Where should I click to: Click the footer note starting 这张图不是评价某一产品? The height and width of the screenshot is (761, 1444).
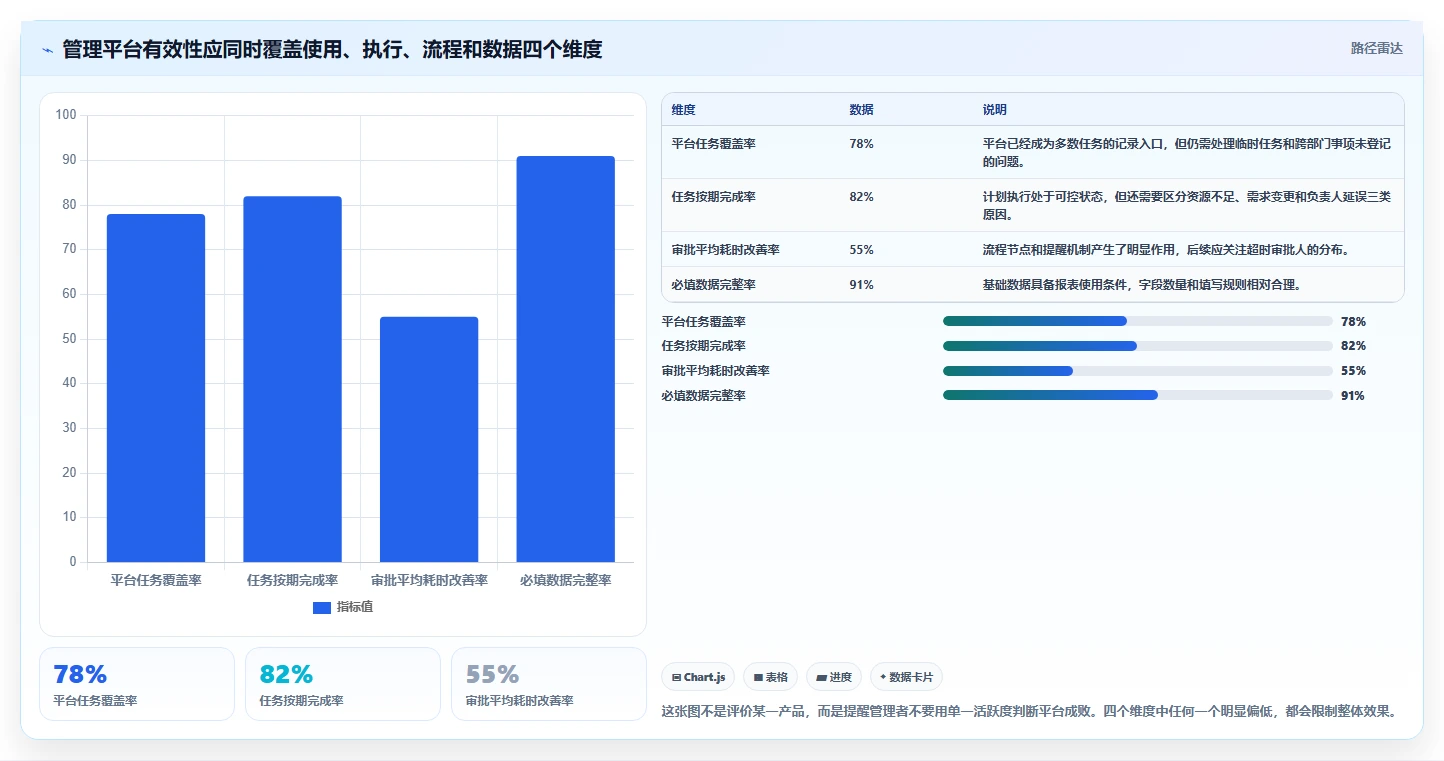click(x=1029, y=712)
